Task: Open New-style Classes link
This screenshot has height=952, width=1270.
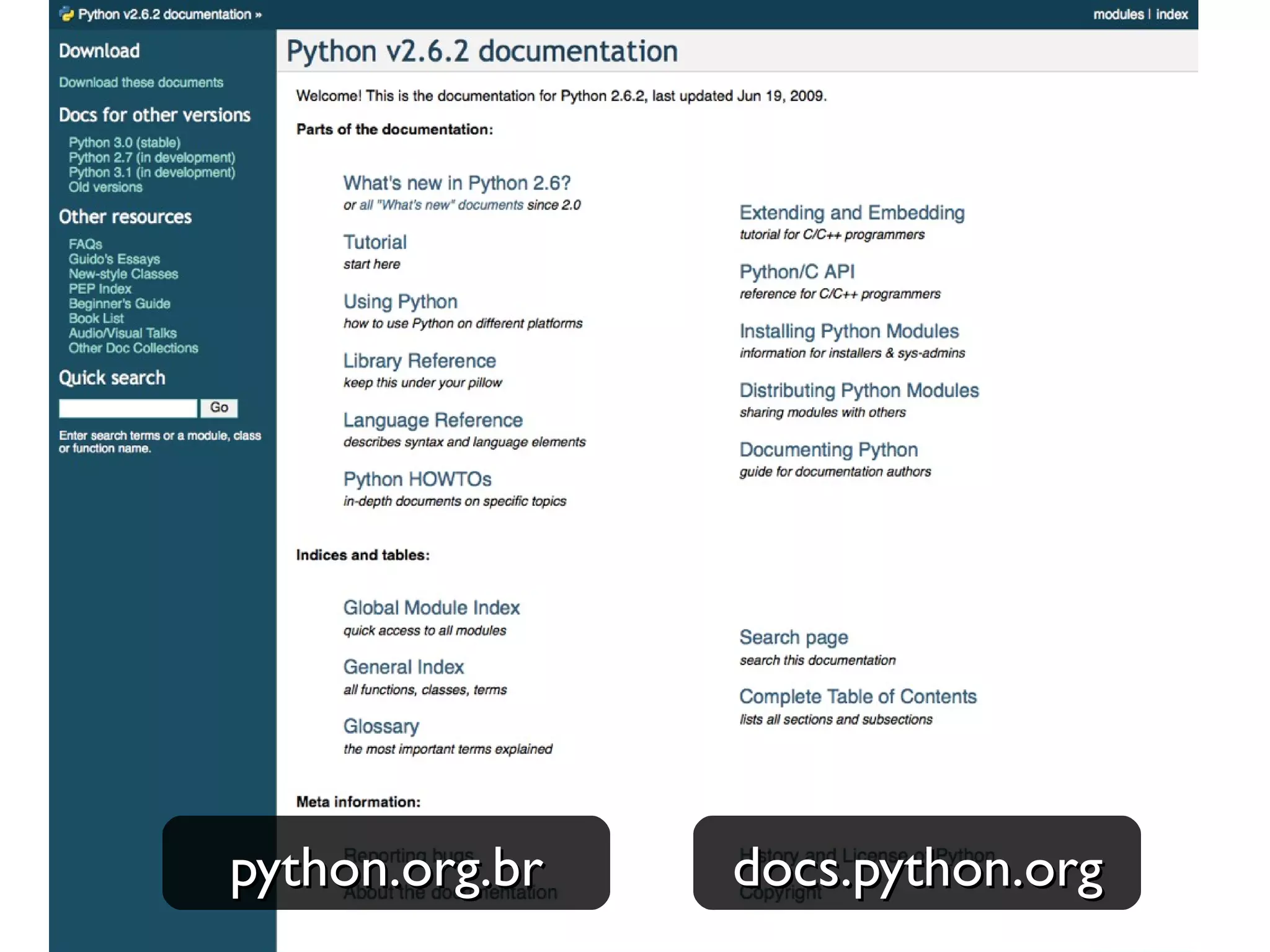Action: pyautogui.click(x=123, y=274)
